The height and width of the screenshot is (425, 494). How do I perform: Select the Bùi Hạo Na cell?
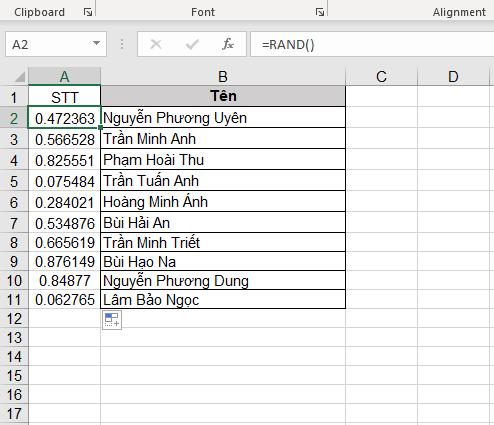223,261
